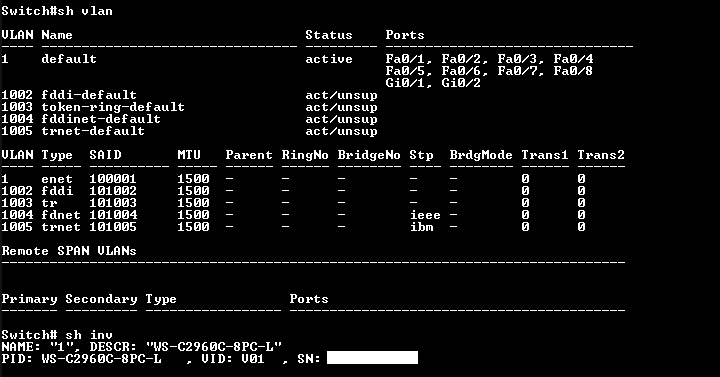Select the 'BrdgMode' column header
The image size is (720, 377).
tap(481, 155)
